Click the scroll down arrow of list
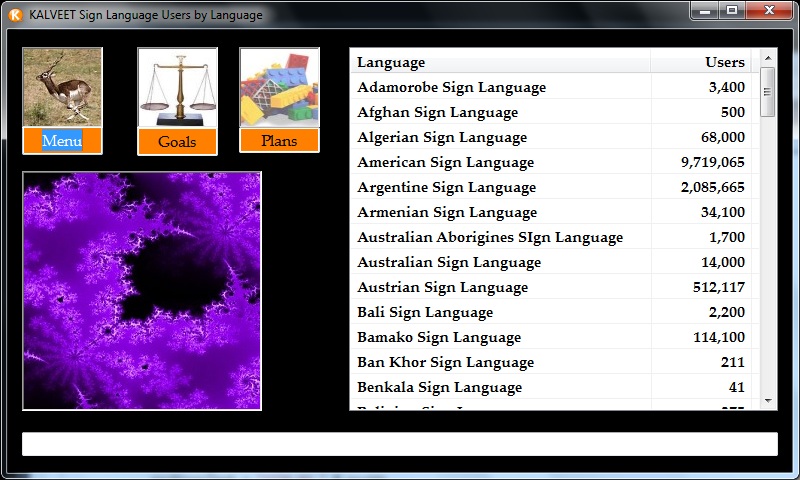 coord(768,400)
